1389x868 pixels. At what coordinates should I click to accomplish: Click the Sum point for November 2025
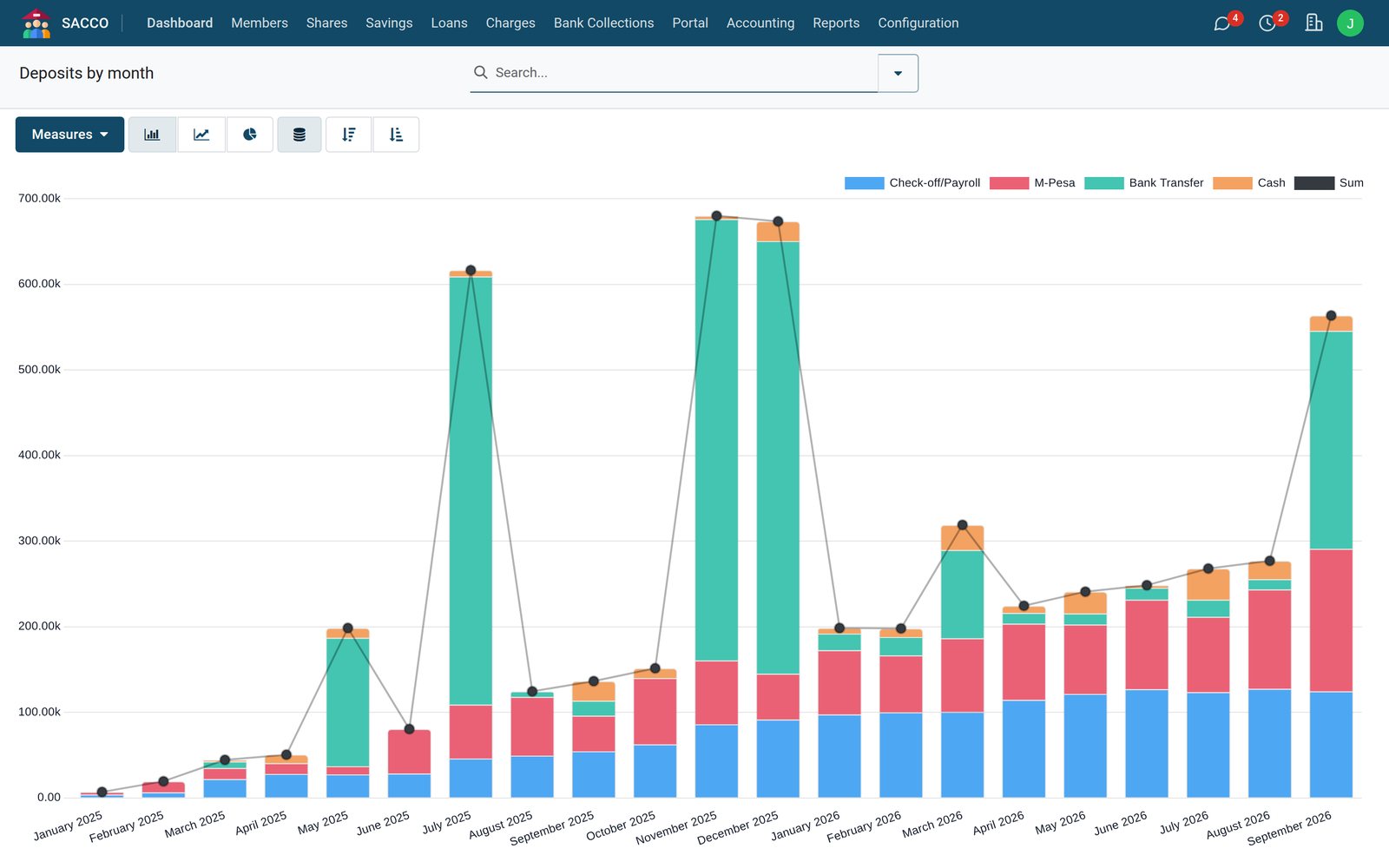716,216
